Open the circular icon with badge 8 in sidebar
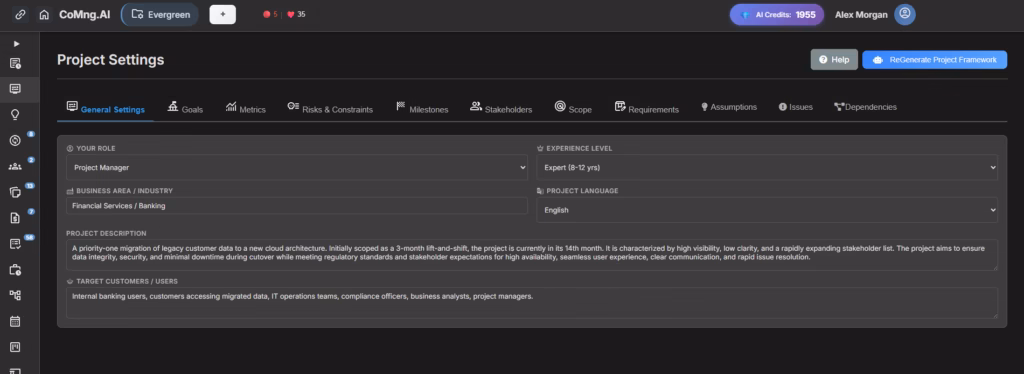 click(x=15, y=140)
